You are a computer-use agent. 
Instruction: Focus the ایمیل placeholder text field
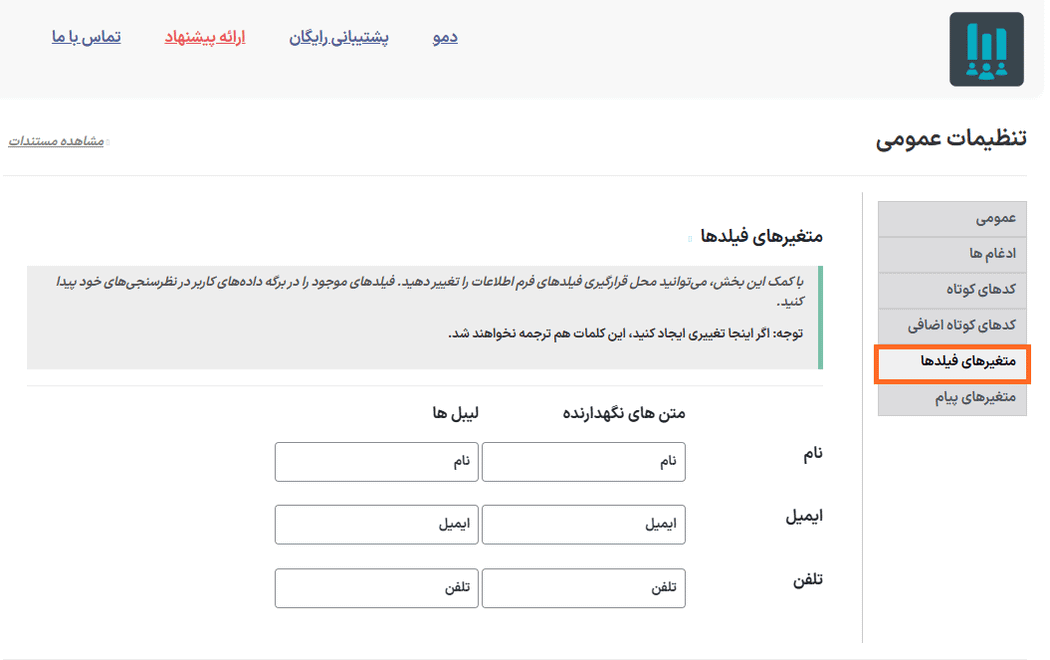click(x=584, y=524)
